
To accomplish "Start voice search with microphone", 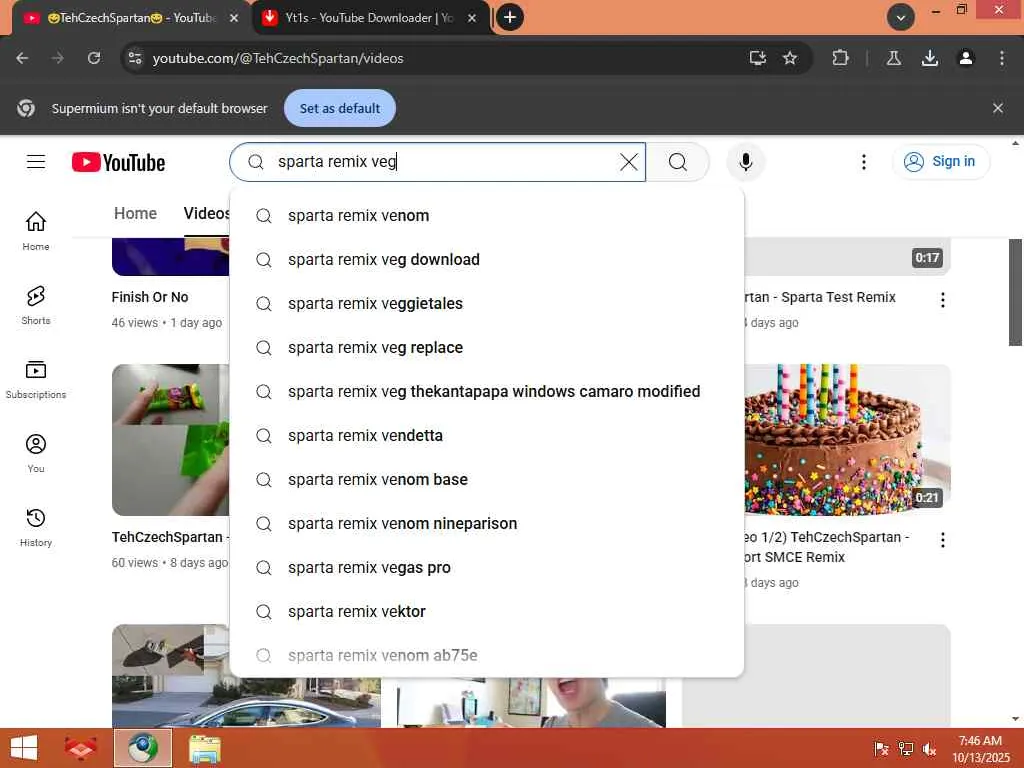I will [x=745, y=161].
